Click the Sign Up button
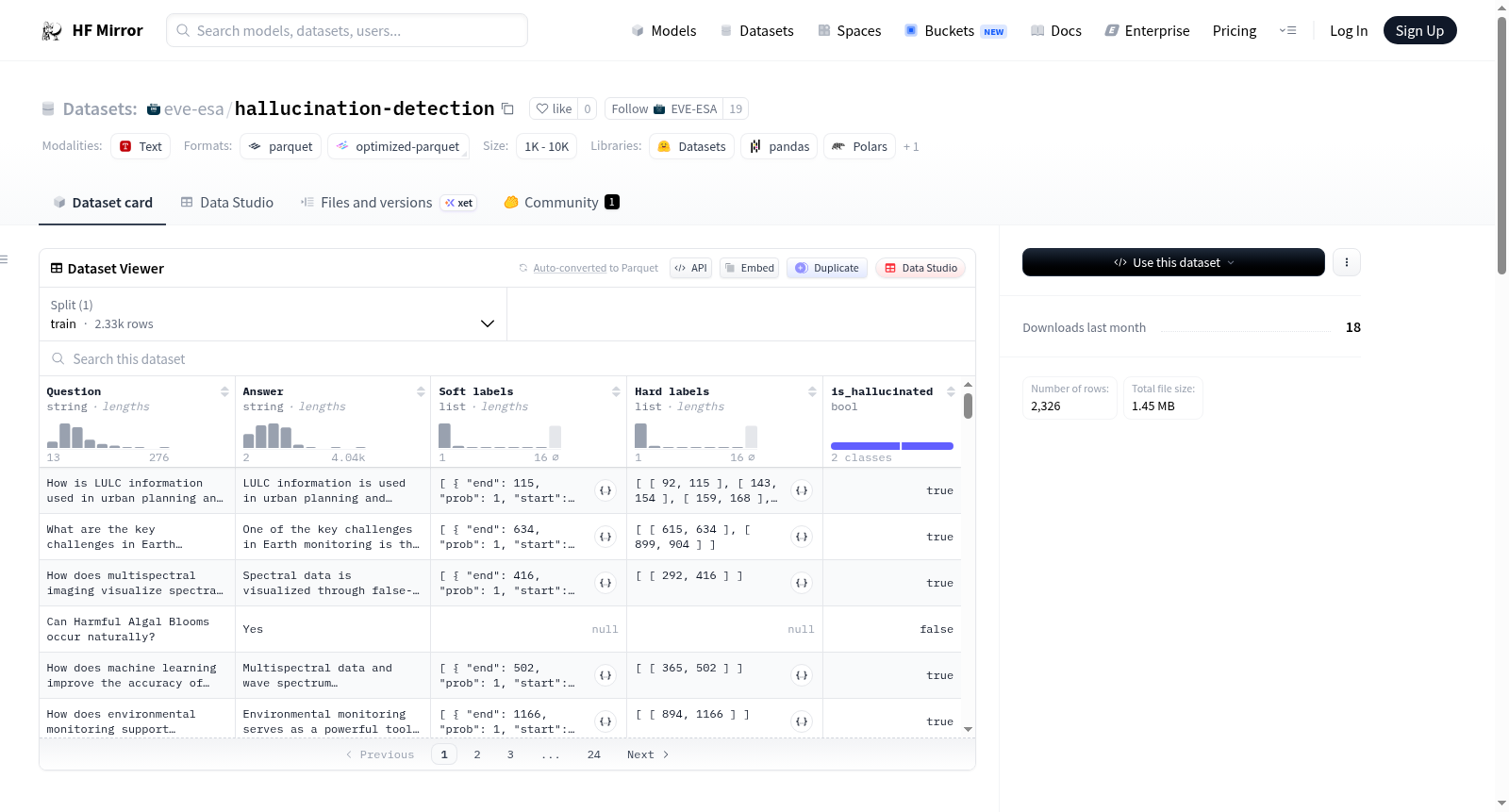Screen dimensions: 1509x812 point(1419,30)
